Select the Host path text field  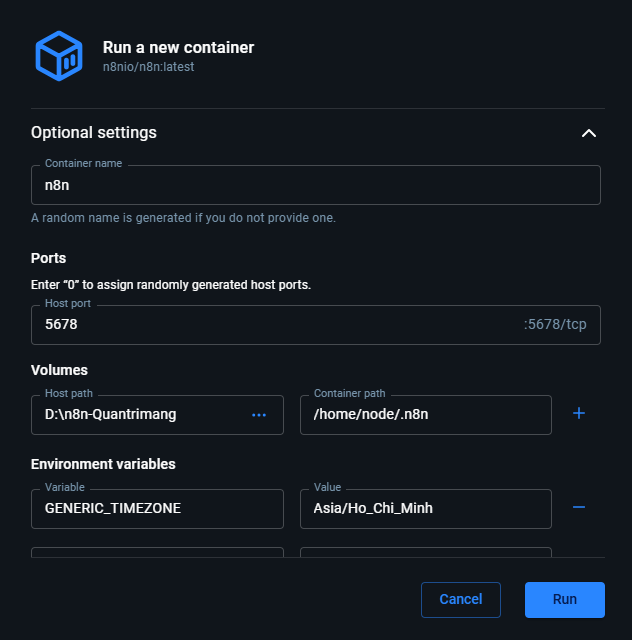pos(140,415)
